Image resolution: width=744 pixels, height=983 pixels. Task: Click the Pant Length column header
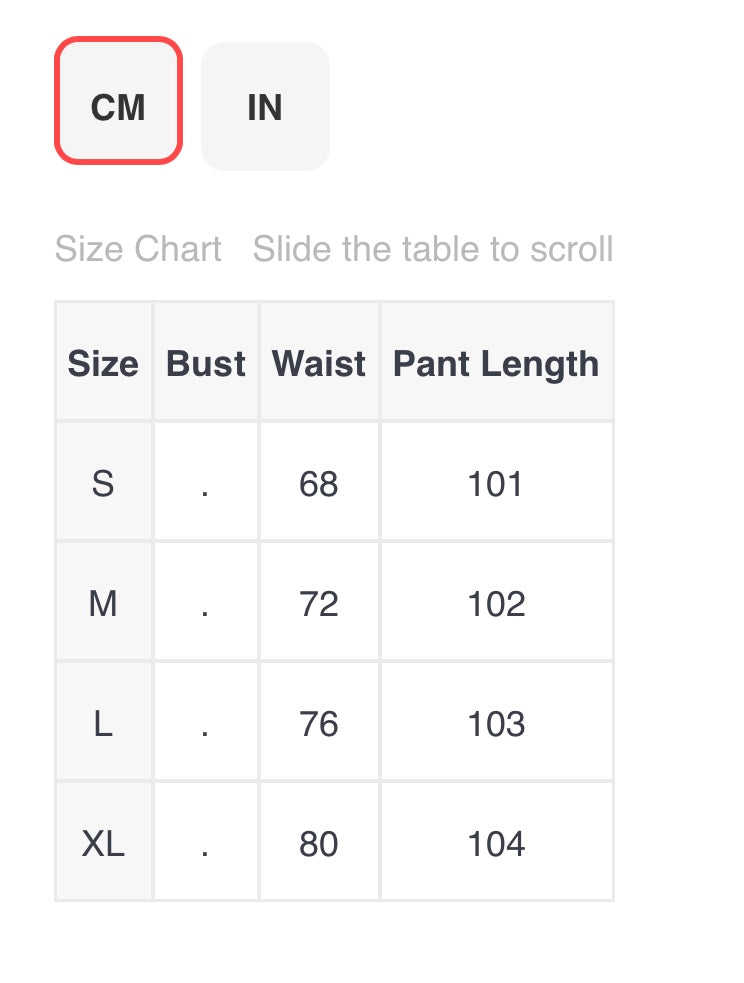coord(496,363)
